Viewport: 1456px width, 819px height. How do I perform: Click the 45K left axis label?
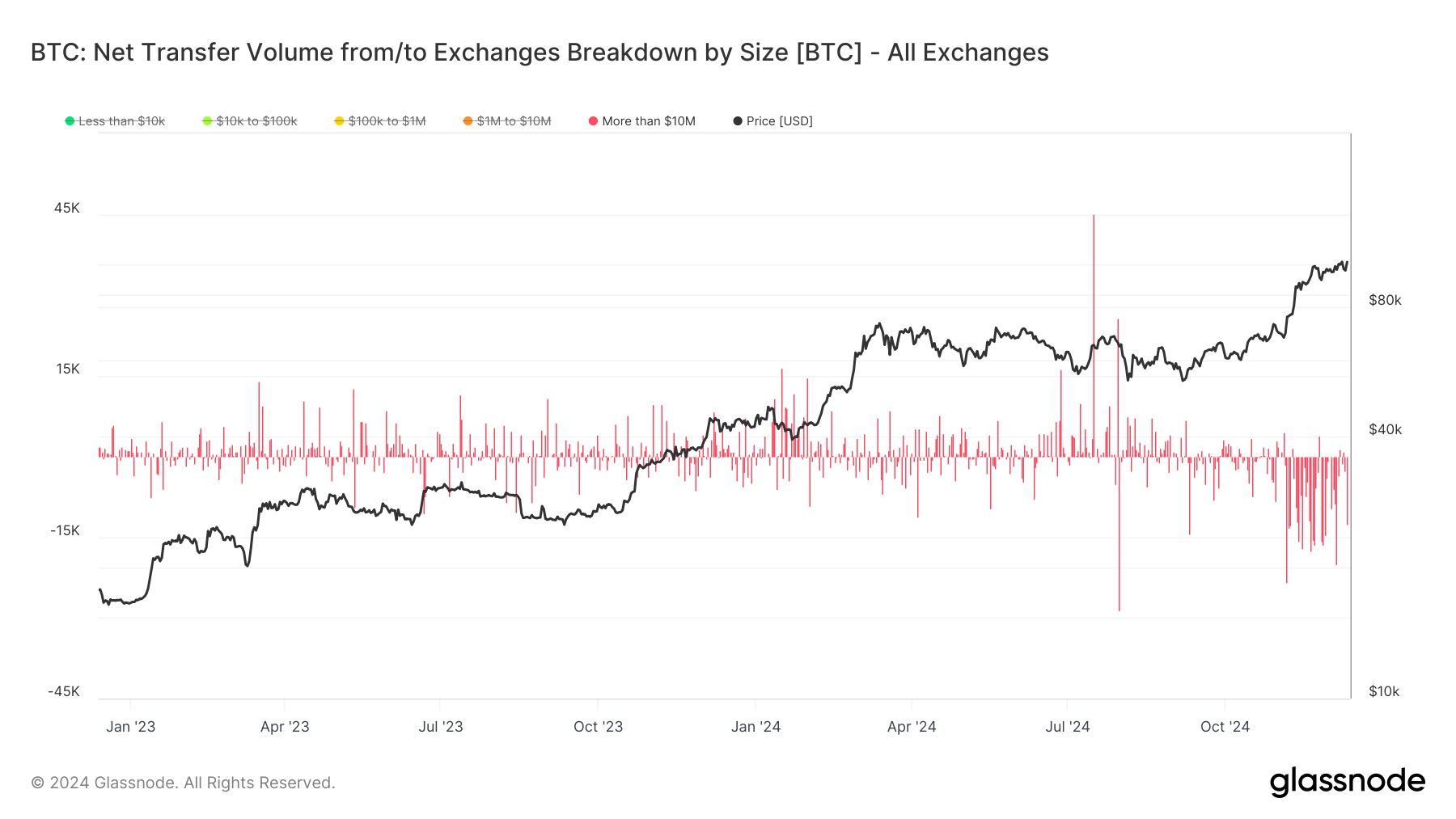(x=67, y=209)
